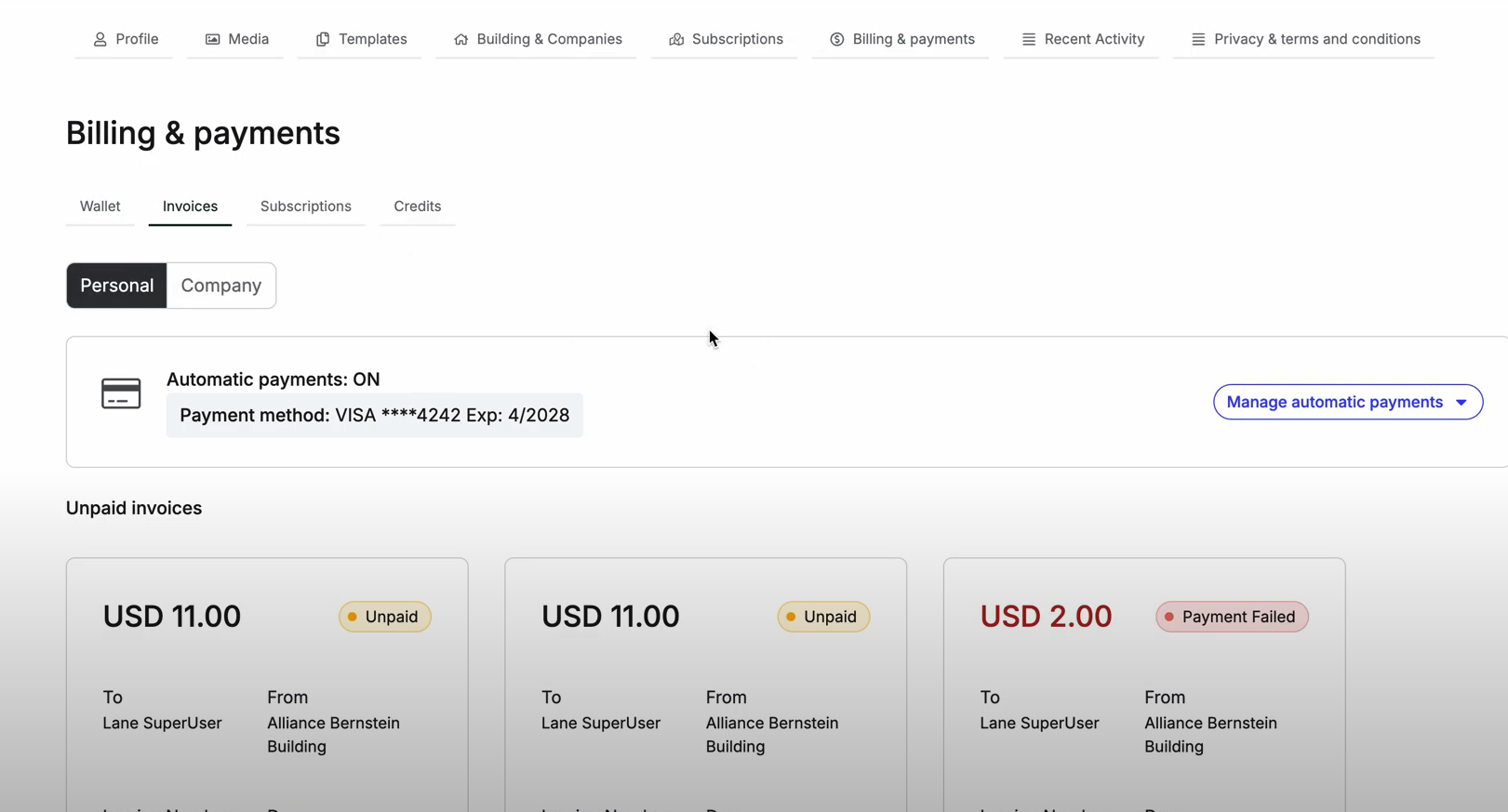
Task: Click the Subscriptions icon in top navigation
Action: (x=676, y=39)
